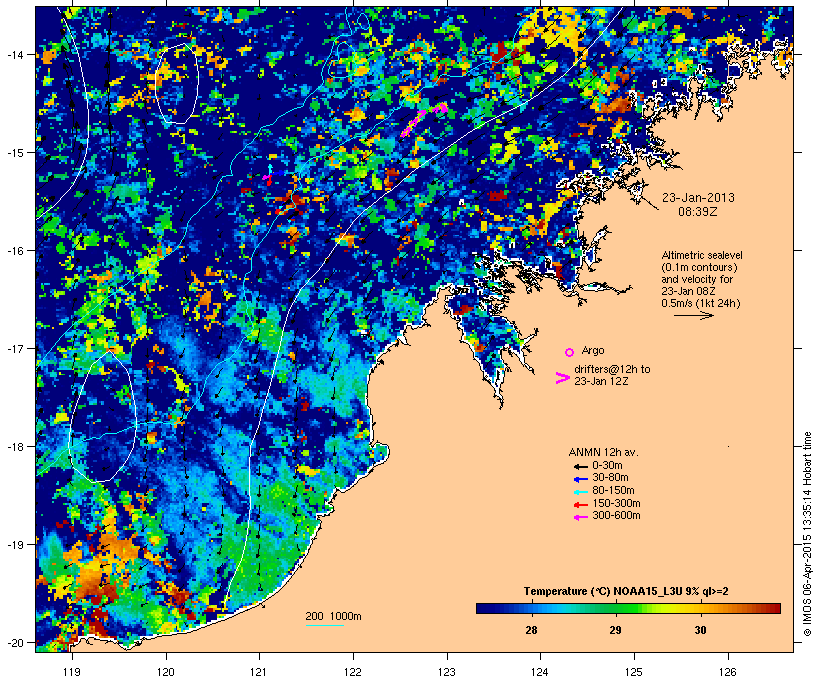Click the cyan 200m isobath legend line

tap(325, 625)
